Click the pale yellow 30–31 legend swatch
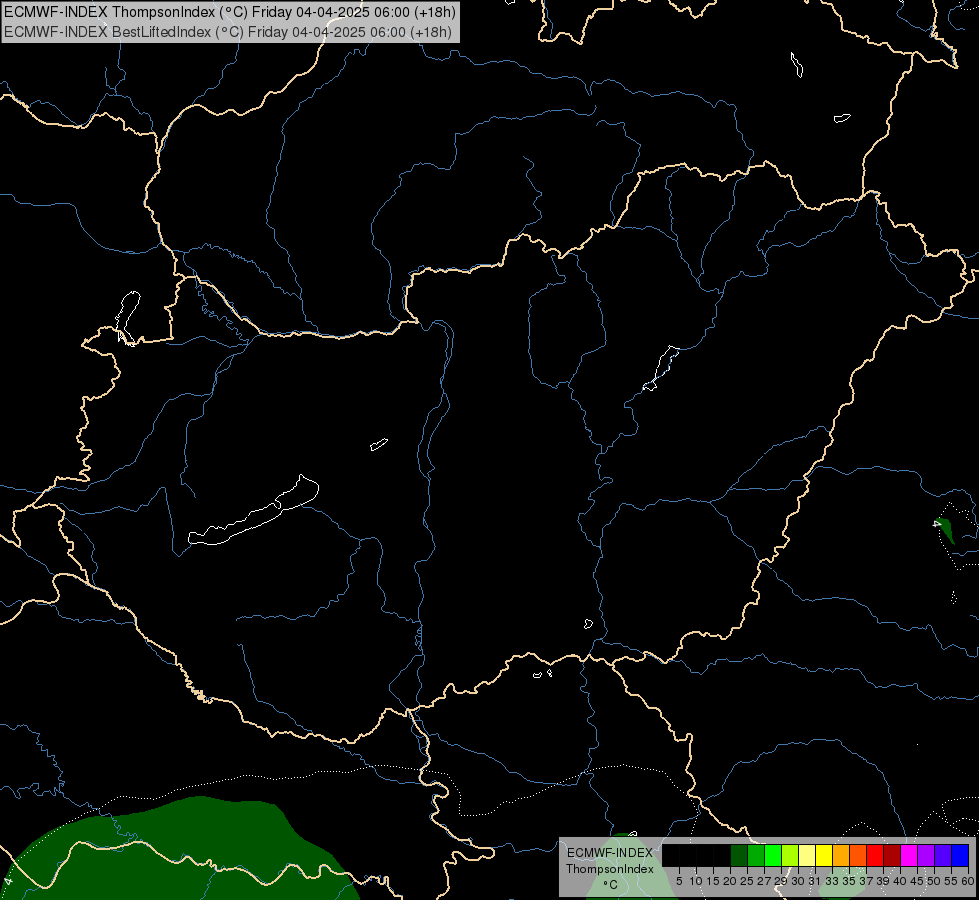The width and height of the screenshot is (979, 900). [807, 855]
